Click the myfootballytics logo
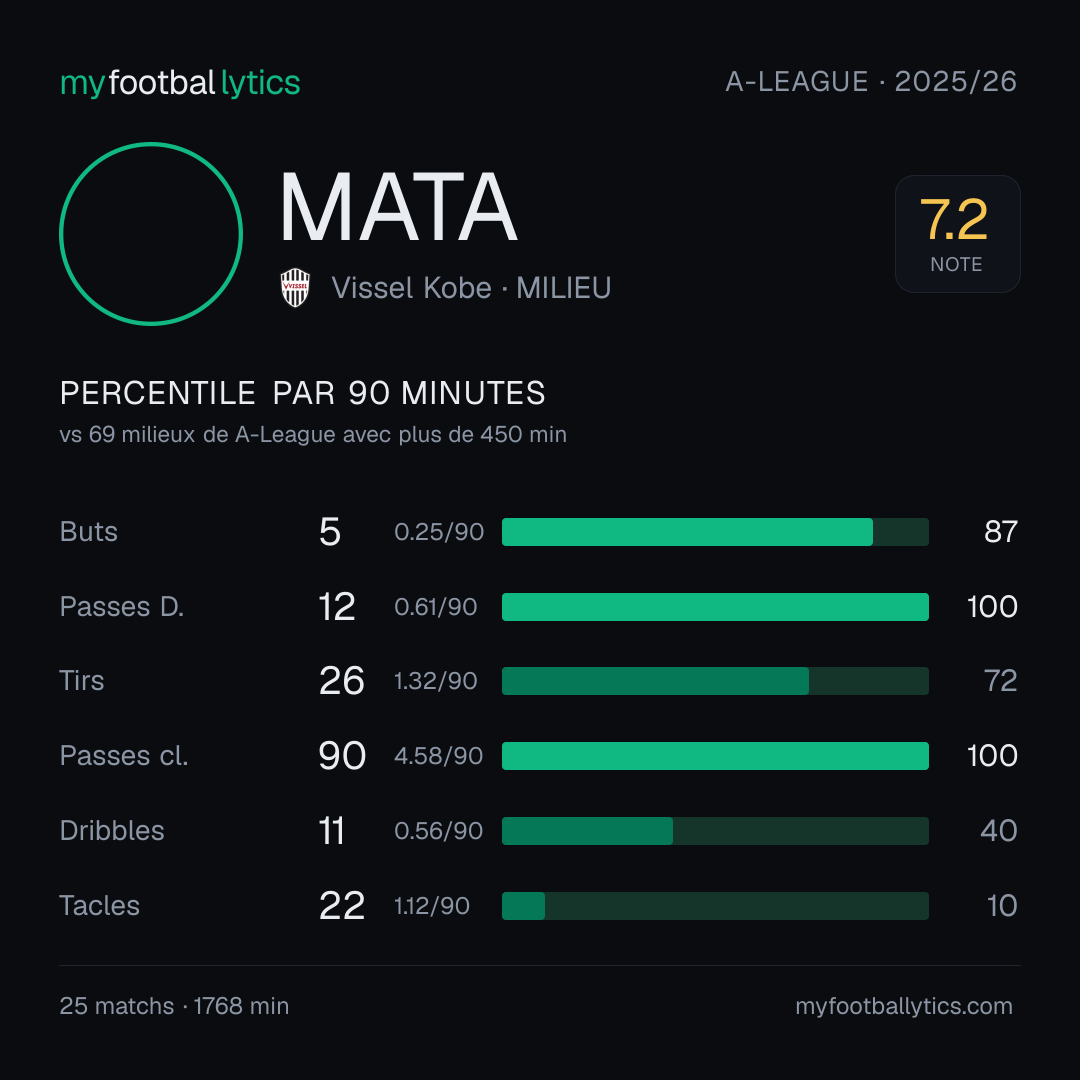1080x1080 pixels. pyautogui.click(x=180, y=83)
